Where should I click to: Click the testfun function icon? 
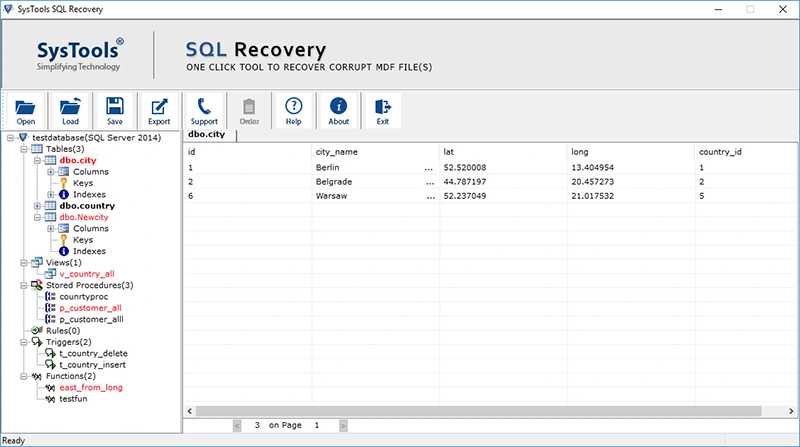coord(51,399)
